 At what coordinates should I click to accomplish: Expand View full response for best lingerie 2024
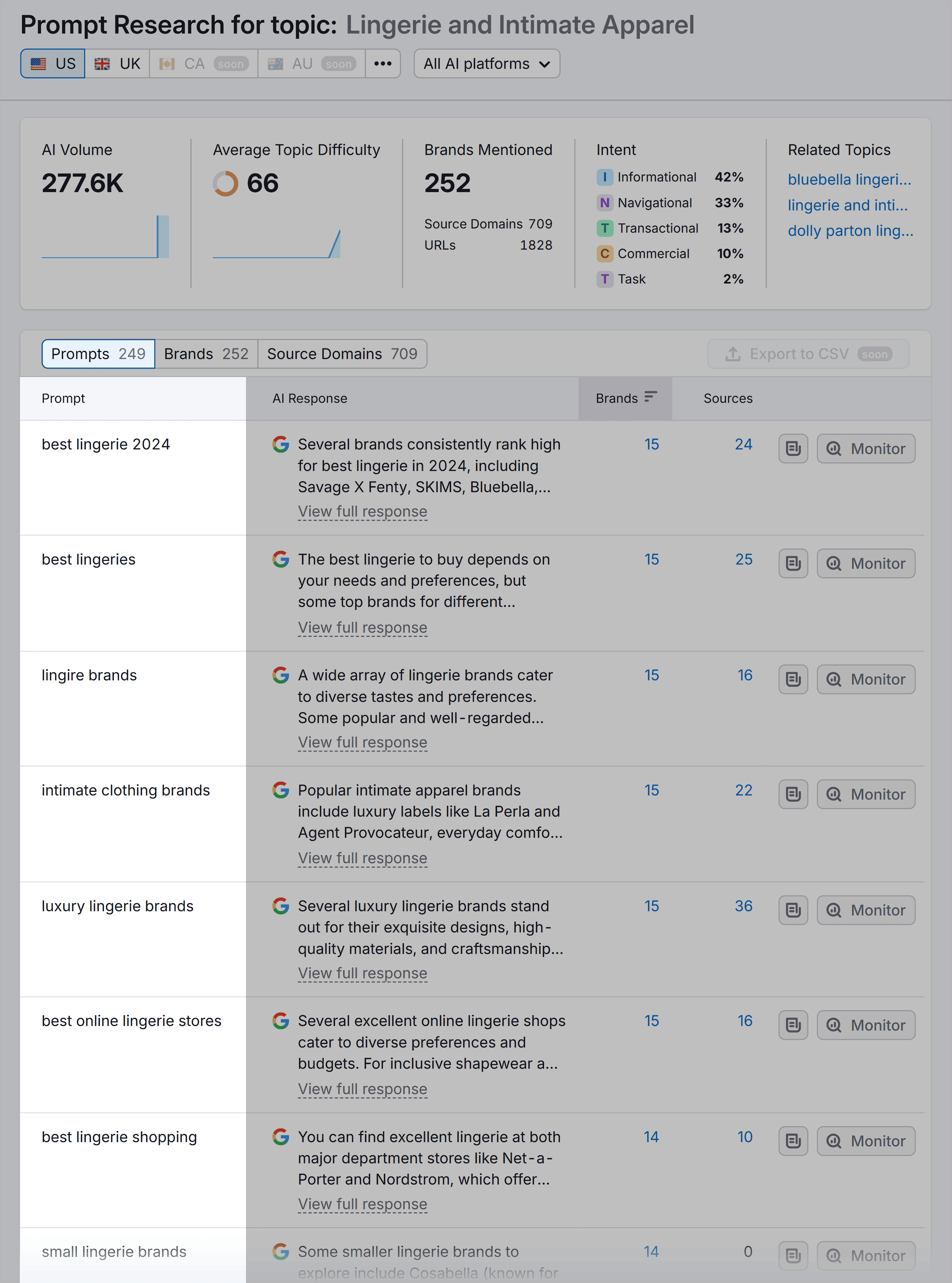coord(362,511)
